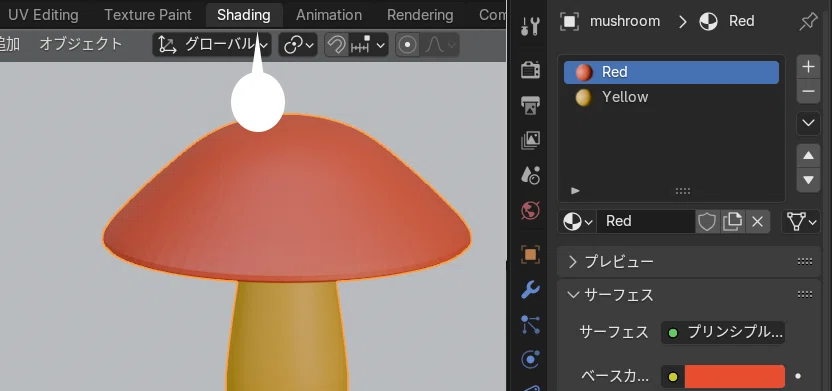Click the material list resize grip
This screenshot has height=391, width=832.
pyautogui.click(x=682, y=191)
